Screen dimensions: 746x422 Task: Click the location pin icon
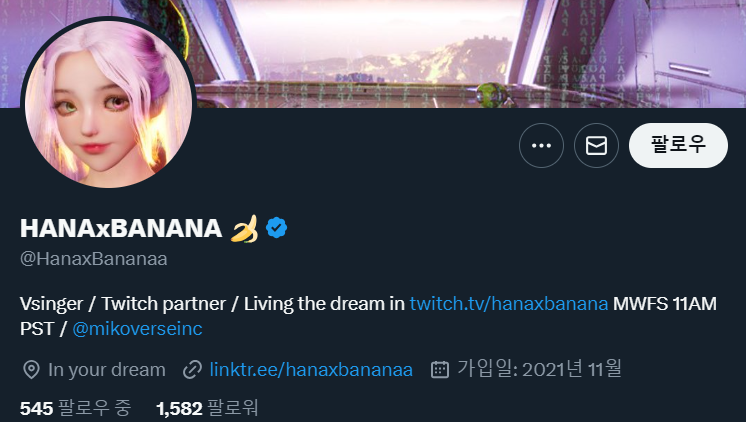pyautogui.click(x=31, y=370)
